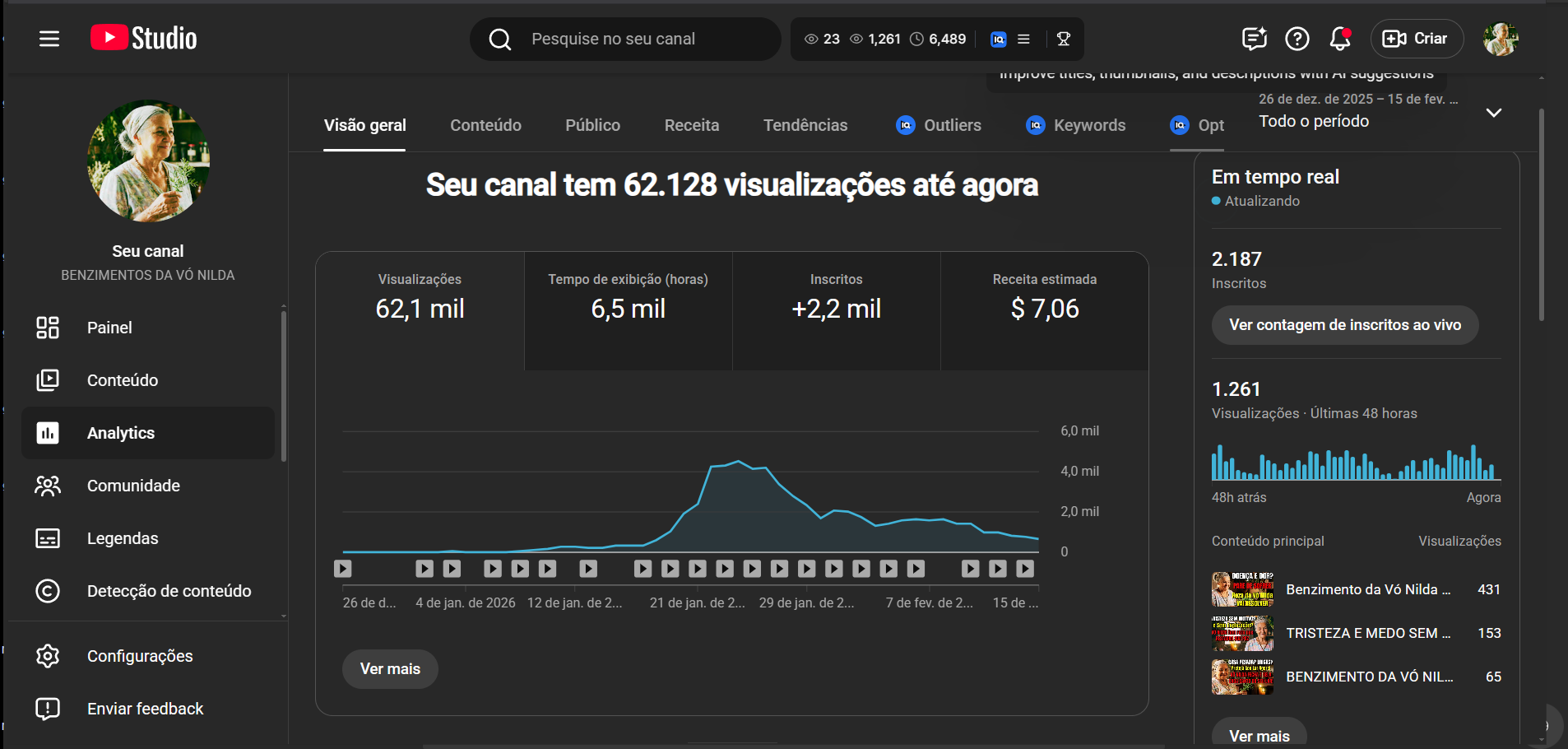Click the Legendas subtitles icon
The height and width of the screenshot is (749, 1568).
pyautogui.click(x=48, y=538)
